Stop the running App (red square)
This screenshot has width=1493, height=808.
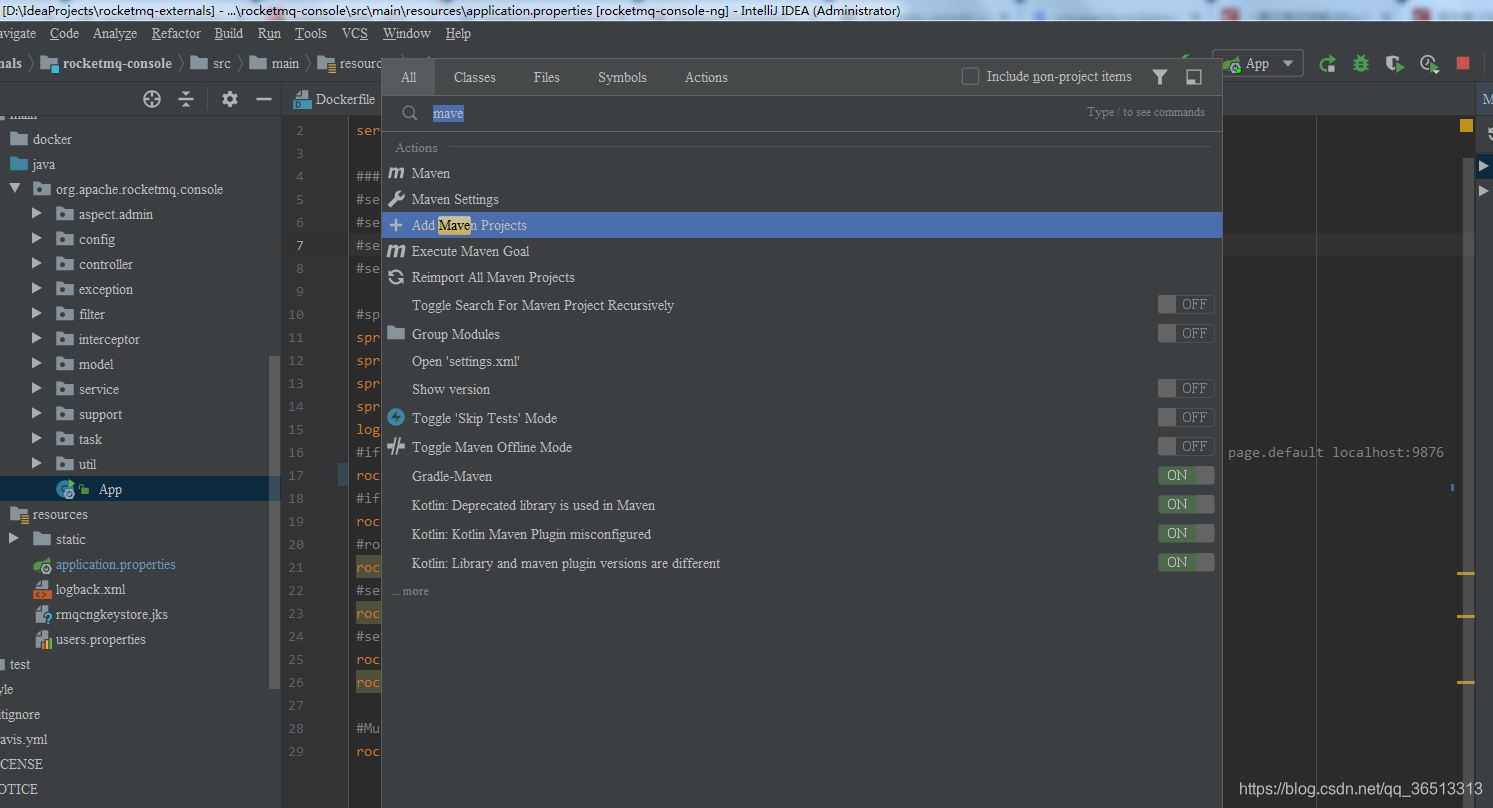coord(1463,63)
